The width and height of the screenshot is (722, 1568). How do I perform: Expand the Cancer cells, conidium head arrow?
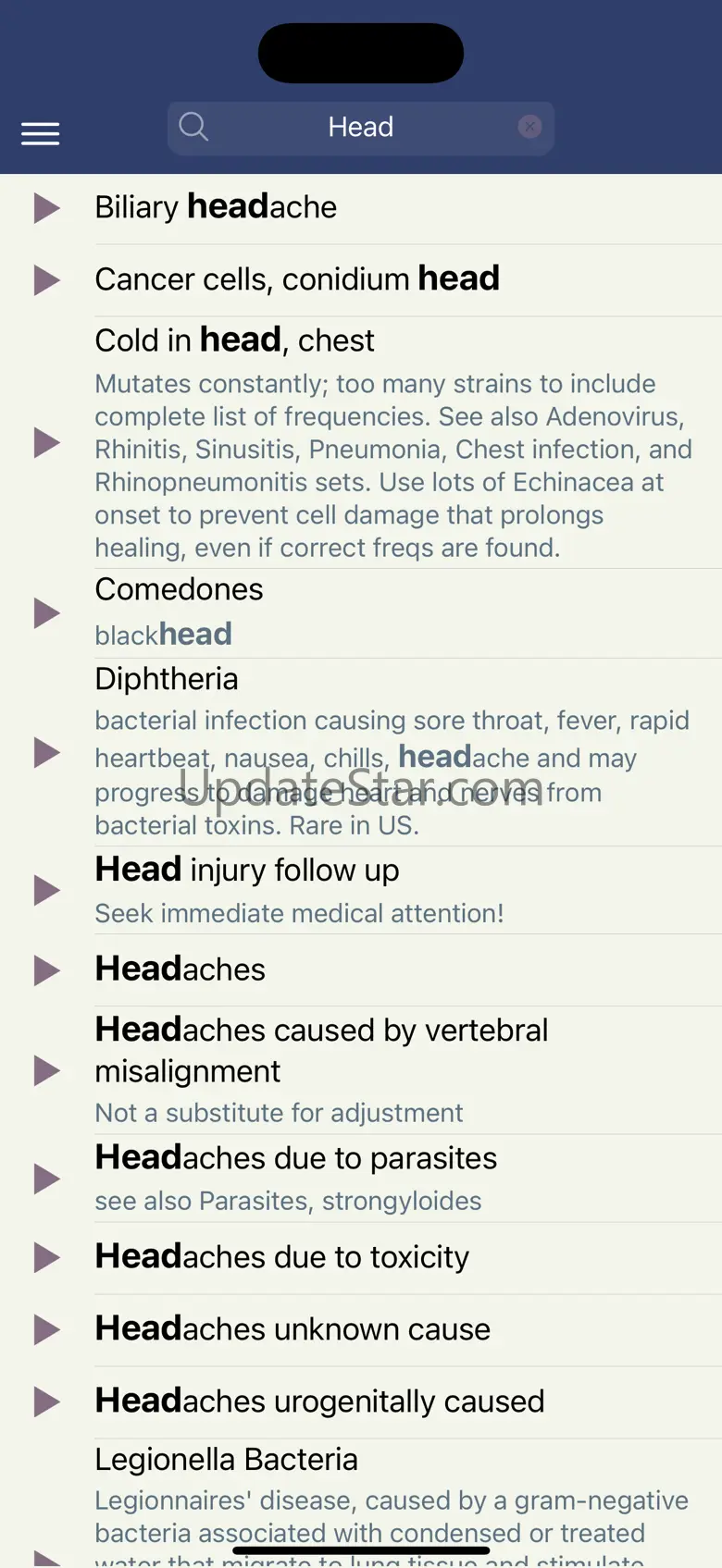(x=46, y=280)
